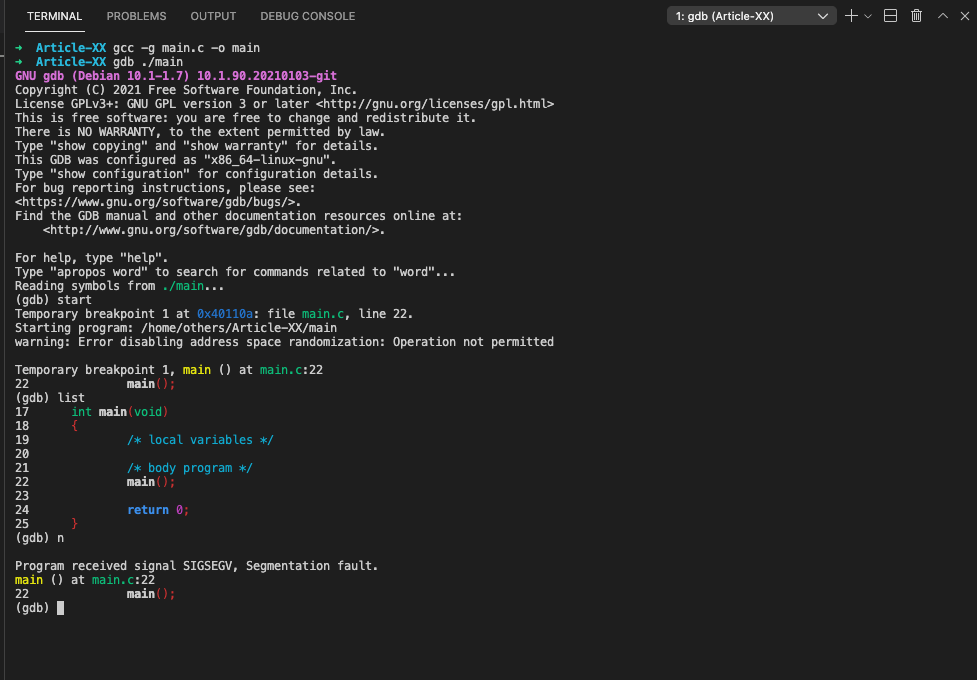Click the Segmentation fault message line
The image size is (977, 680).
coord(196,566)
